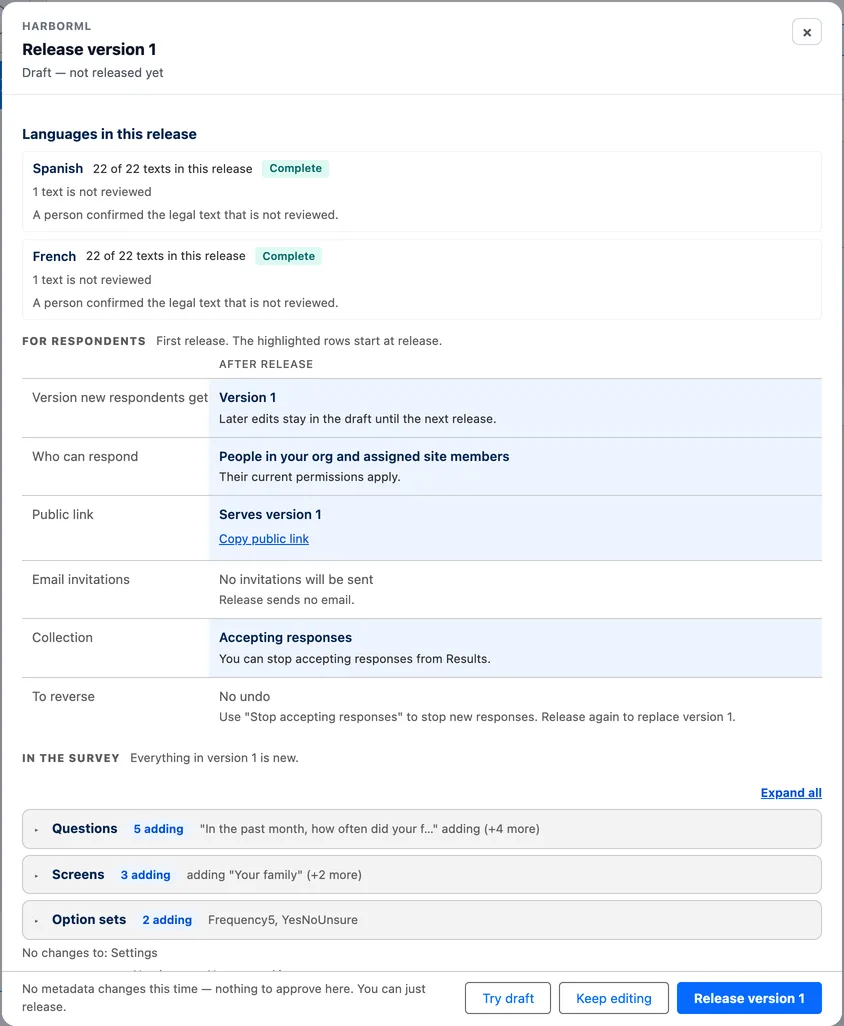Click the Spanish language name
Image resolution: width=844 pixels, height=1026 pixels.
58,168
